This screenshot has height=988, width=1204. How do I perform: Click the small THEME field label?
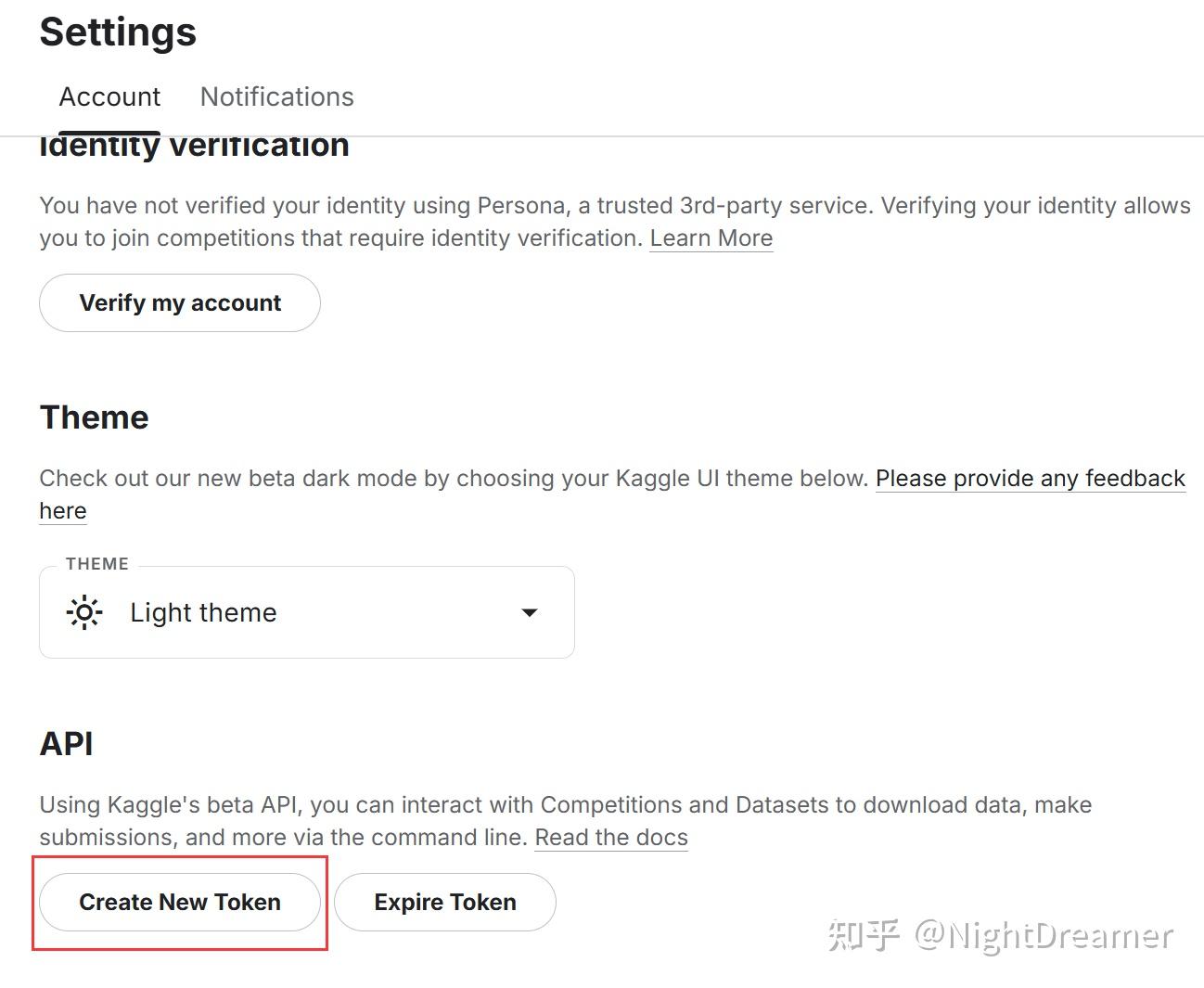(x=97, y=564)
